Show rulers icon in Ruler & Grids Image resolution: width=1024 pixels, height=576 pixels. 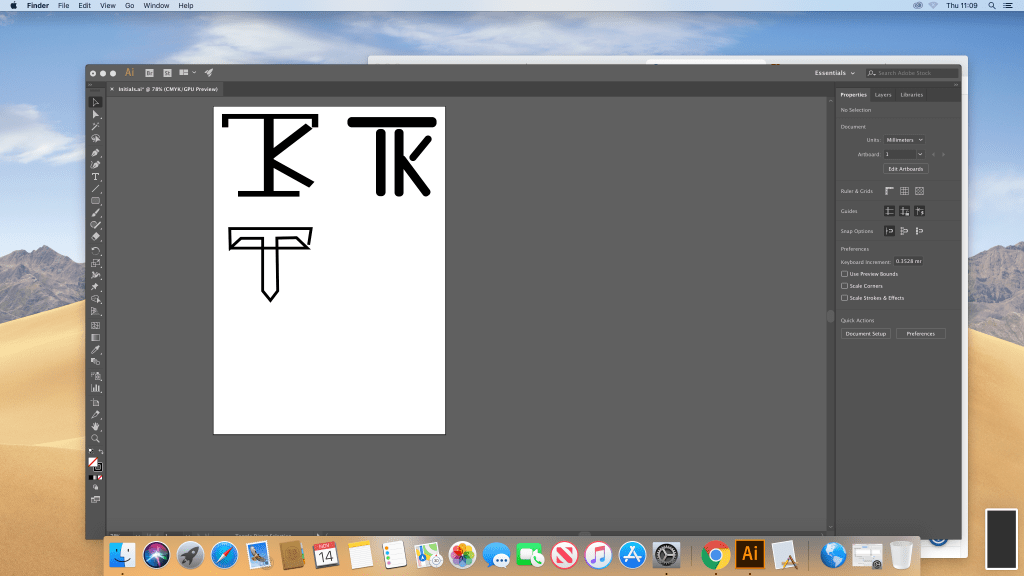click(x=889, y=191)
